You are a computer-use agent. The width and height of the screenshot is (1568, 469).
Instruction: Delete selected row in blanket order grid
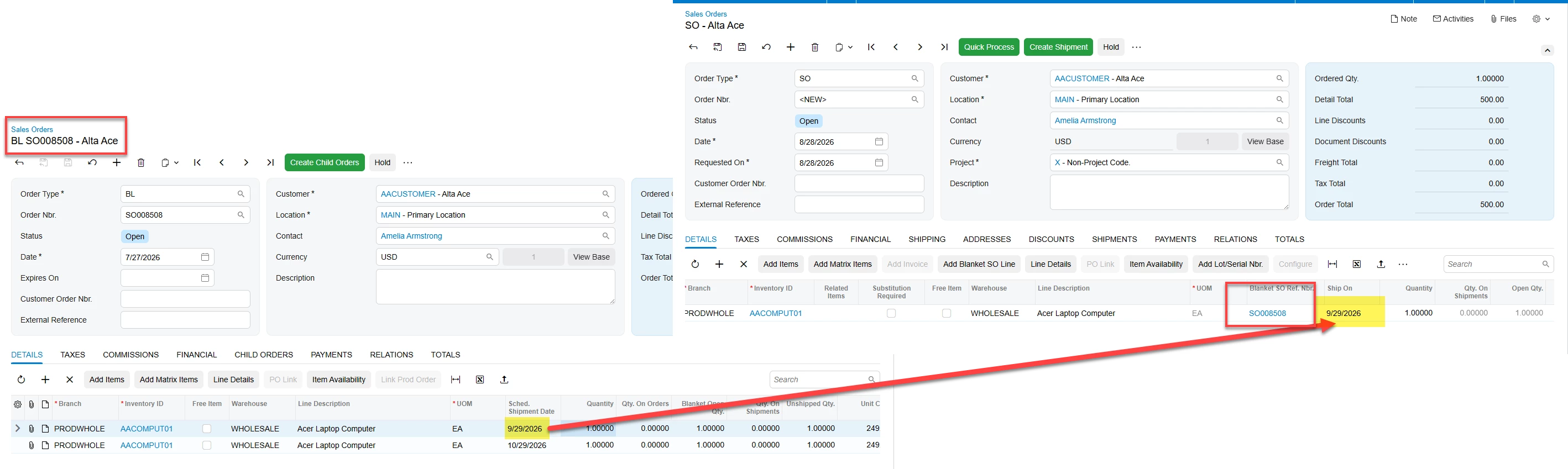point(70,380)
